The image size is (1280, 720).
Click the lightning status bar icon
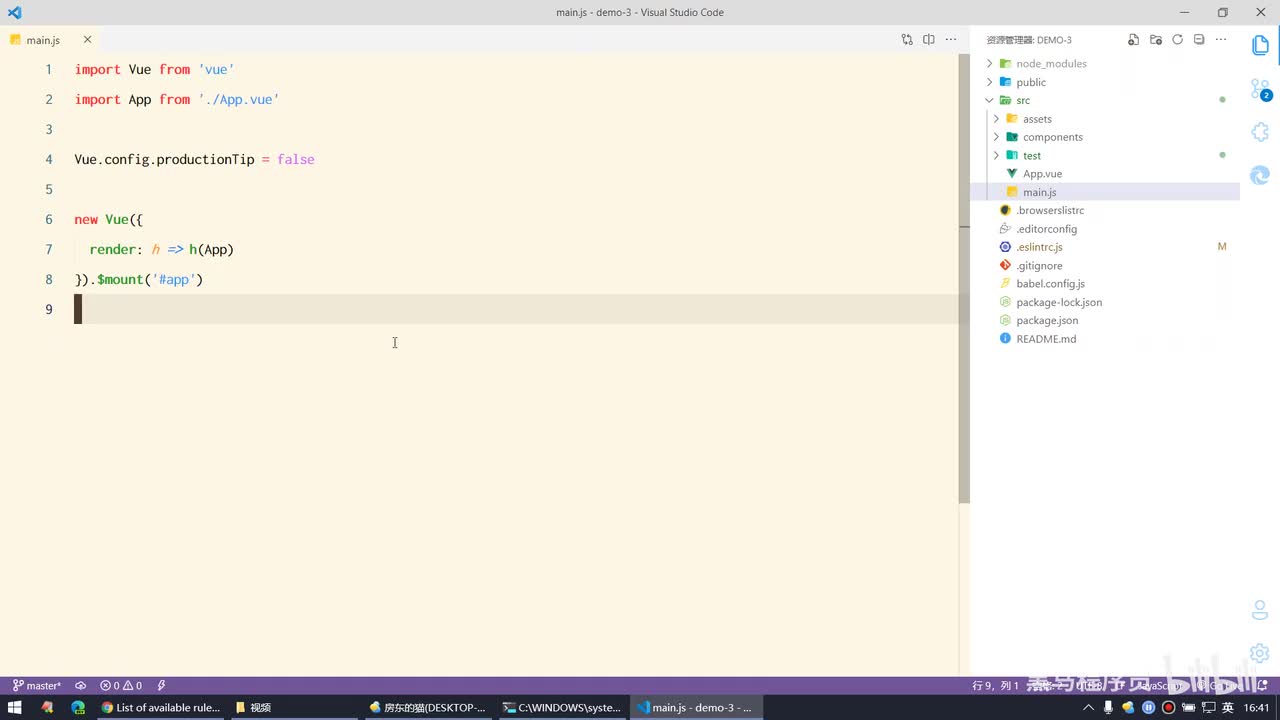tap(161, 686)
